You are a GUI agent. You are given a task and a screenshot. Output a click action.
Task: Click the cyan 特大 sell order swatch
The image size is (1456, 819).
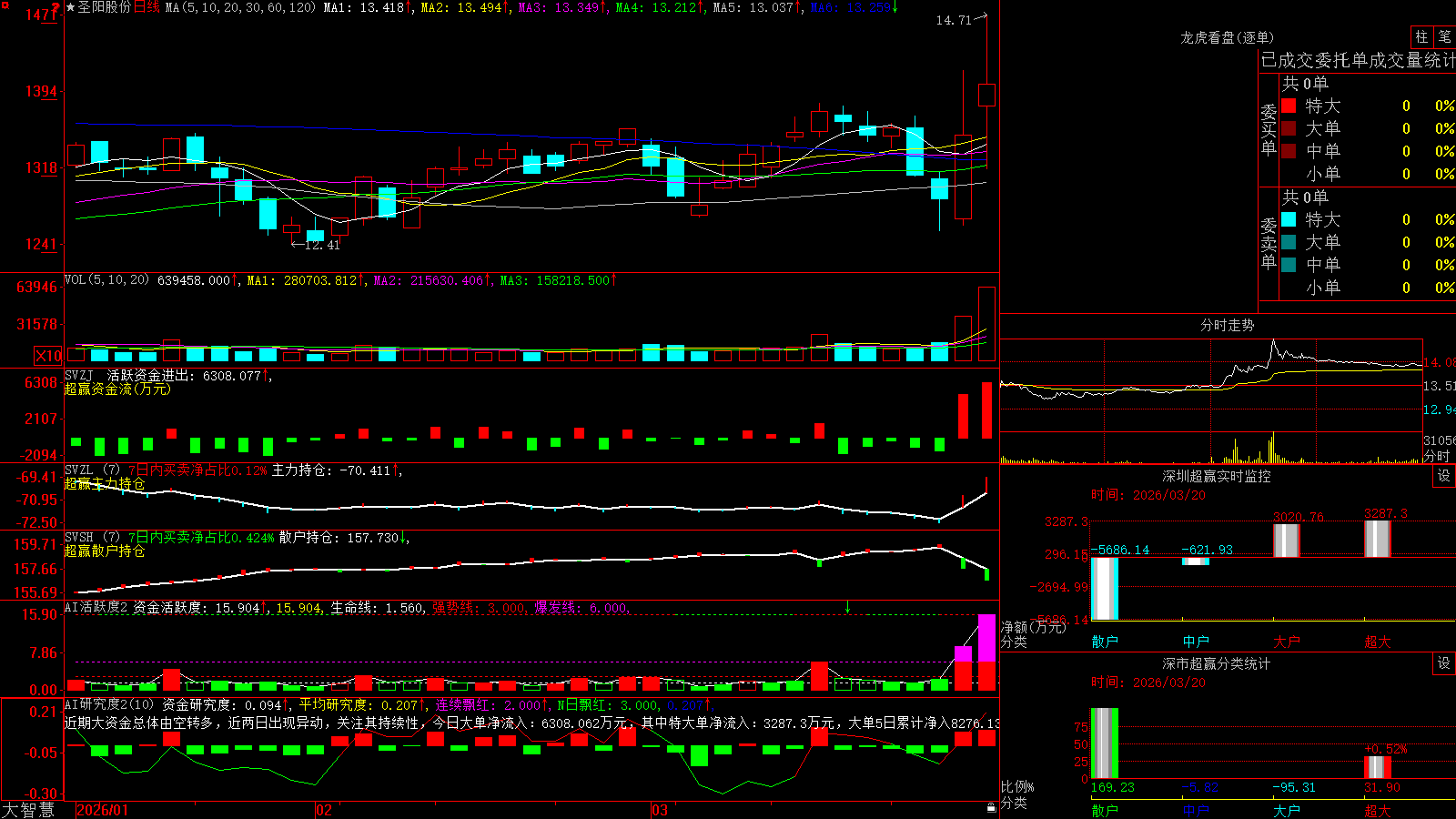coord(1289,219)
